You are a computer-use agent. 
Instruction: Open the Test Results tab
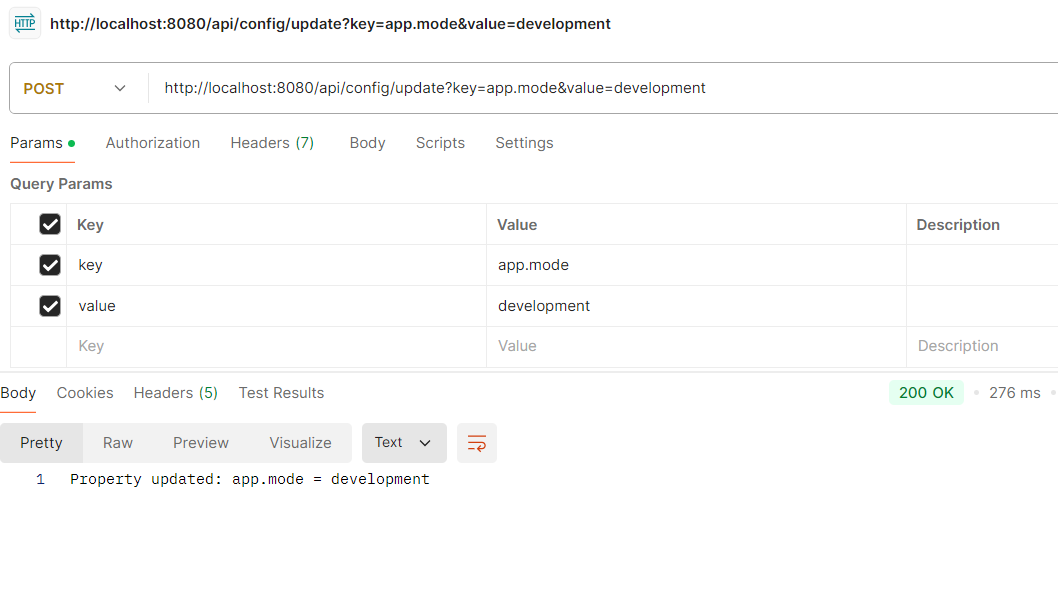[x=281, y=393]
